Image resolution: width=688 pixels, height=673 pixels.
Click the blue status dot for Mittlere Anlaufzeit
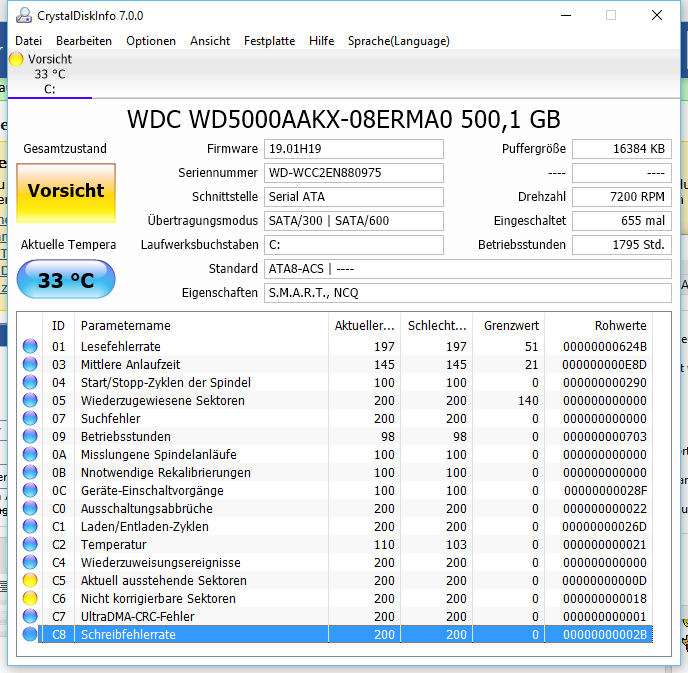(x=30, y=364)
